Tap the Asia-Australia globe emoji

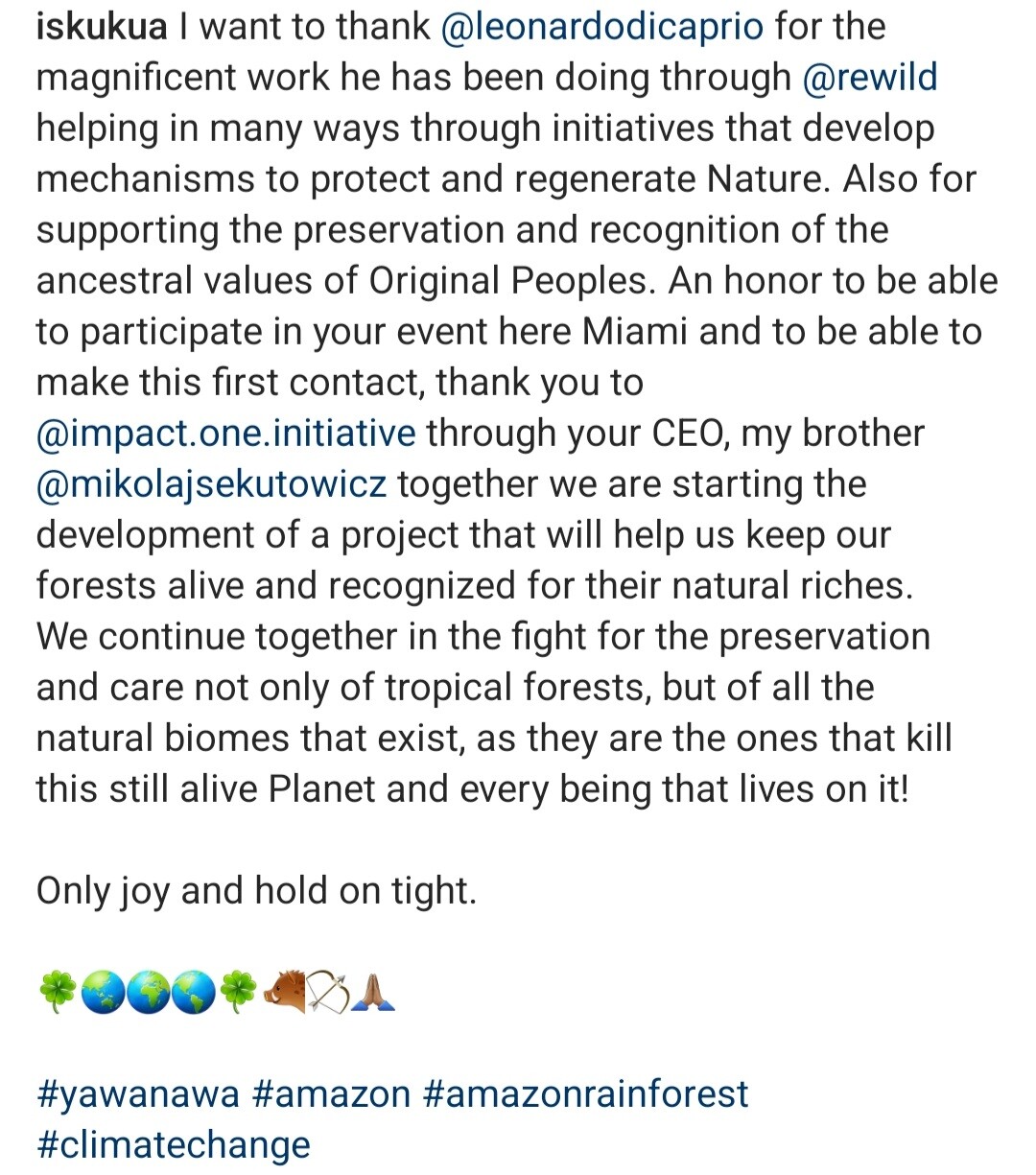tap(103, 993)
